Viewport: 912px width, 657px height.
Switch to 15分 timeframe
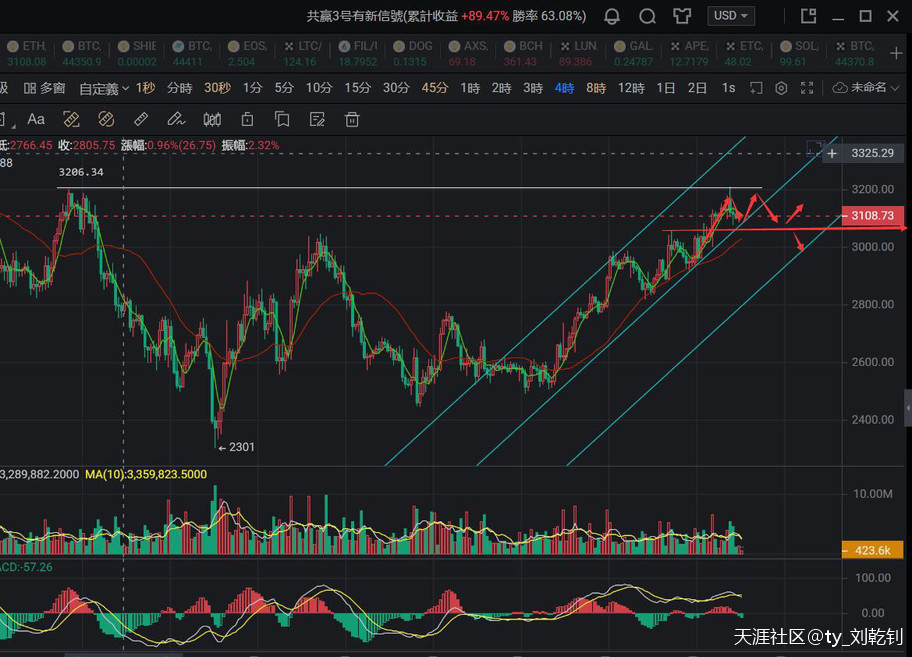tap(357, 88)
